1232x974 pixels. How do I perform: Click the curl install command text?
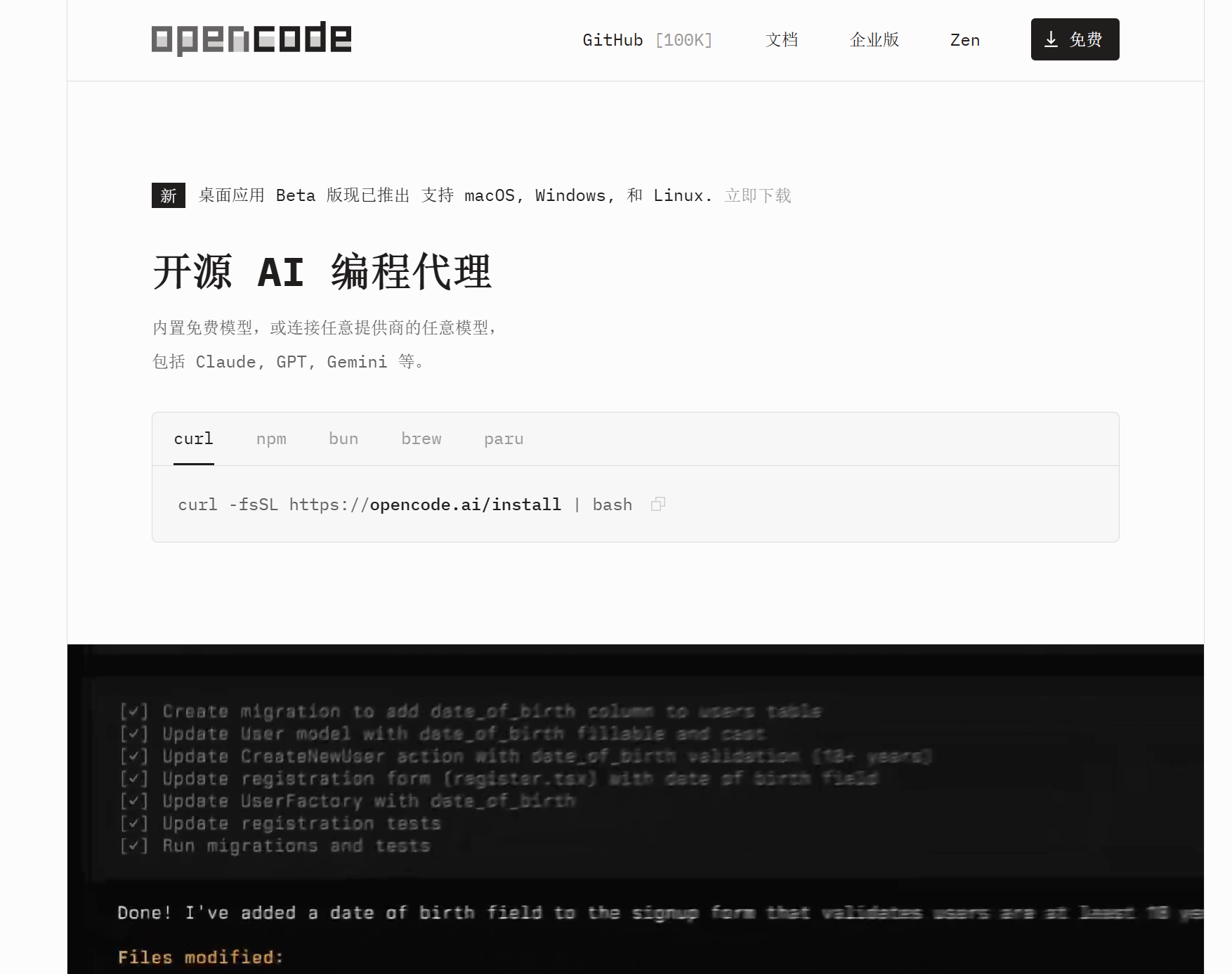click(x=405, y=505)
